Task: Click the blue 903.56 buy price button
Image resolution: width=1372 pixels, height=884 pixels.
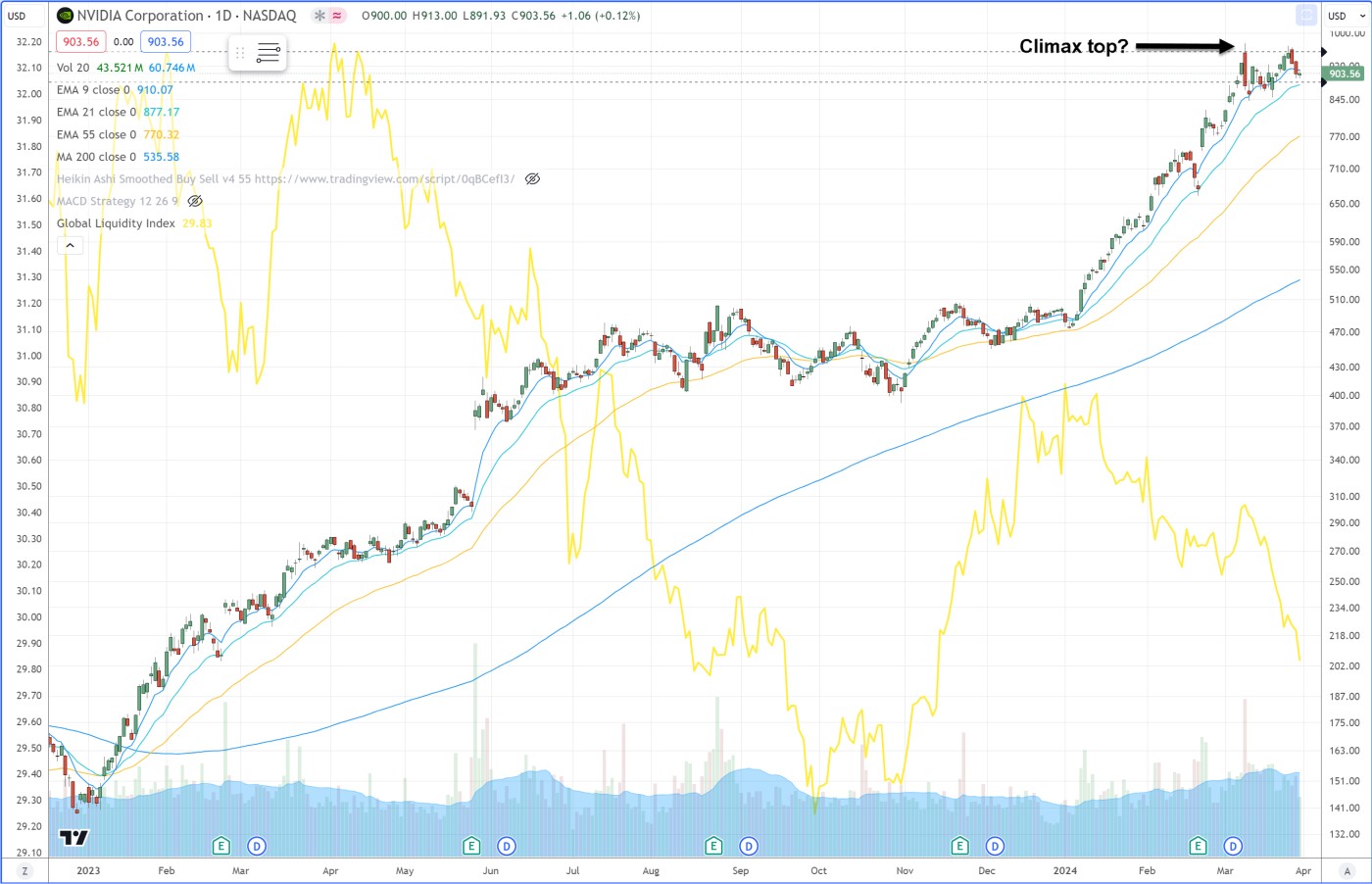Action: pos(166,42)
